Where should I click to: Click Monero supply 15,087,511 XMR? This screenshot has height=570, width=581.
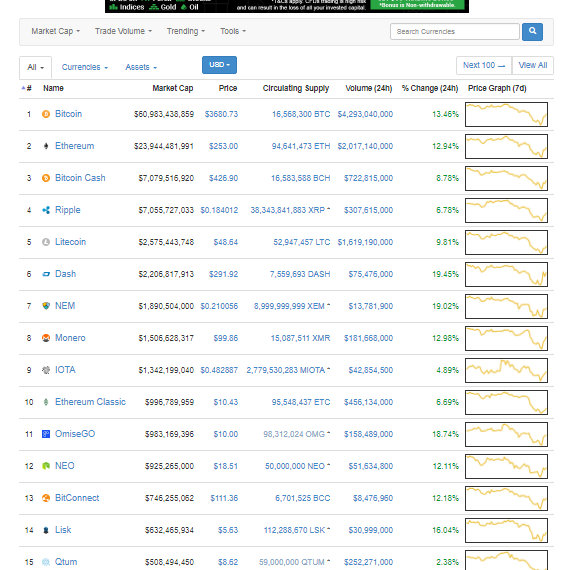[300, 338]
